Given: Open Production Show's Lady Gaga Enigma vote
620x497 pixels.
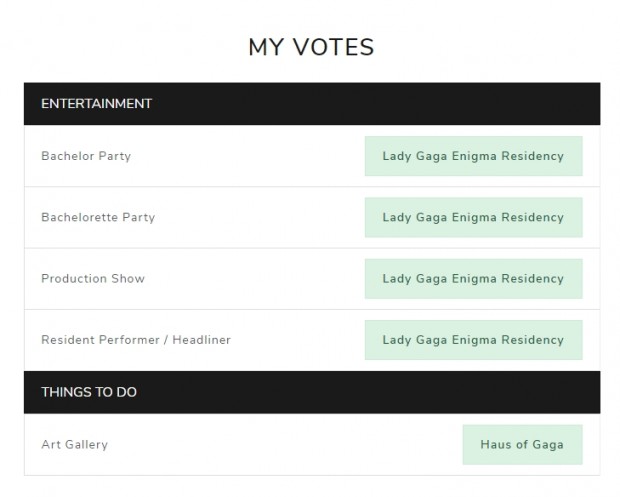Looking at the screenshot, I should (x=473, y=279).
